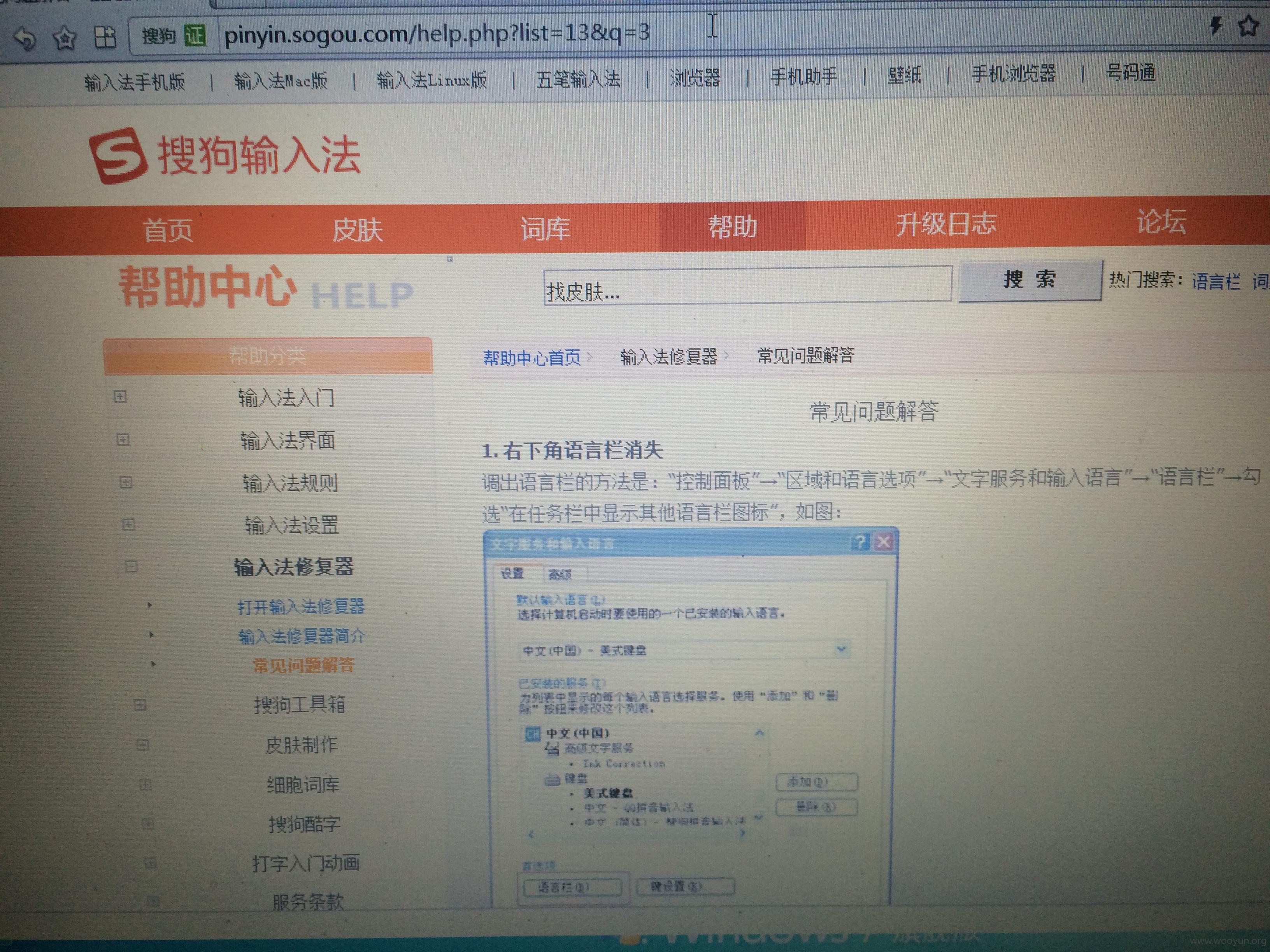Expand the 搜狗工具箱 category plus icon

pyautogui.click(x=140, y=705)
